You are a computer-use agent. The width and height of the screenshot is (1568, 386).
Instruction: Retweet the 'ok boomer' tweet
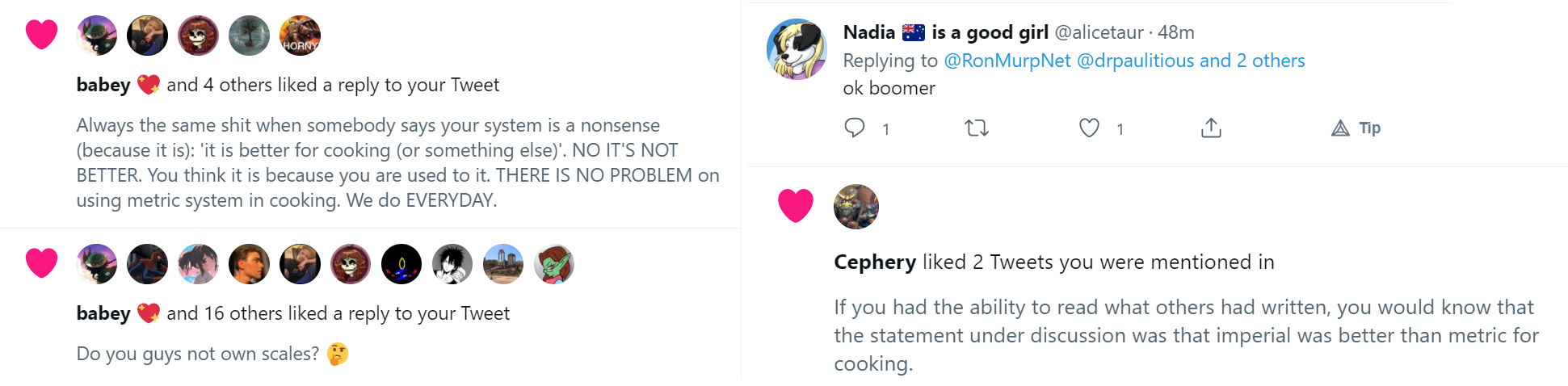coord(977,128)
